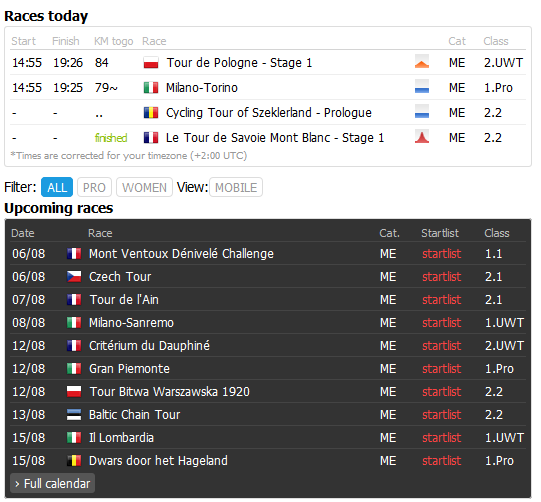Image resolution: width=541 pixels, height=502 pixels.
Task: Open Gran Piemonte race page
Action: tap(129, 369)
